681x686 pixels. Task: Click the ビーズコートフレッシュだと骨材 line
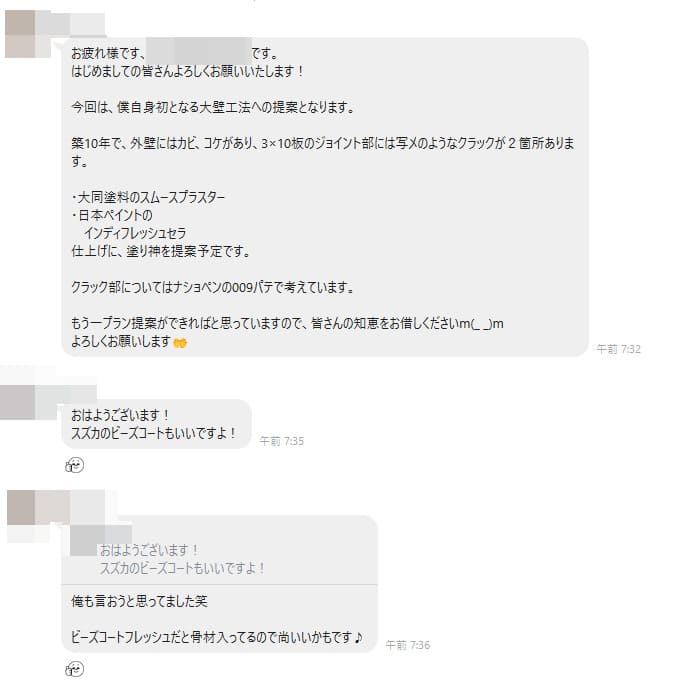[217, 637]
